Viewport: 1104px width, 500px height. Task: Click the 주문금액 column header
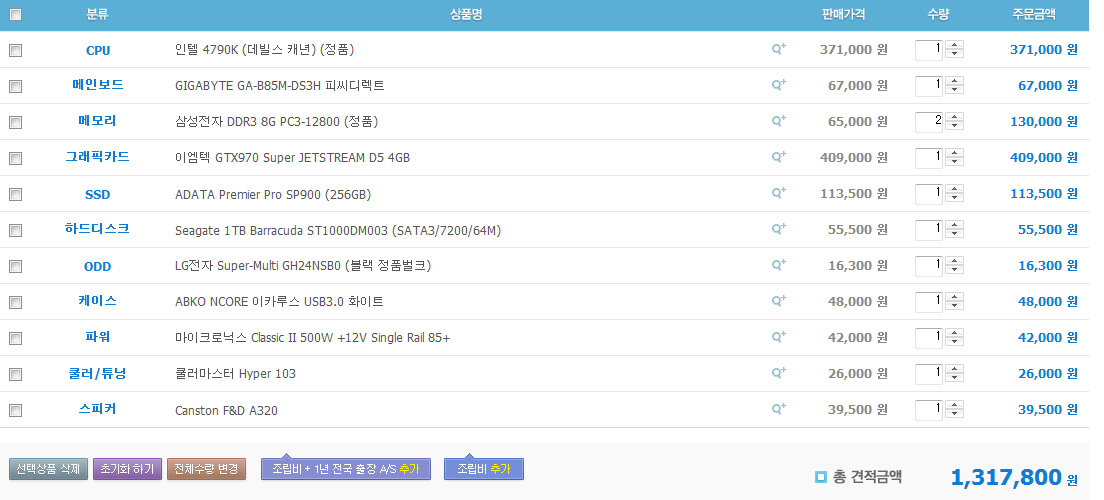tap(1033, 14)
